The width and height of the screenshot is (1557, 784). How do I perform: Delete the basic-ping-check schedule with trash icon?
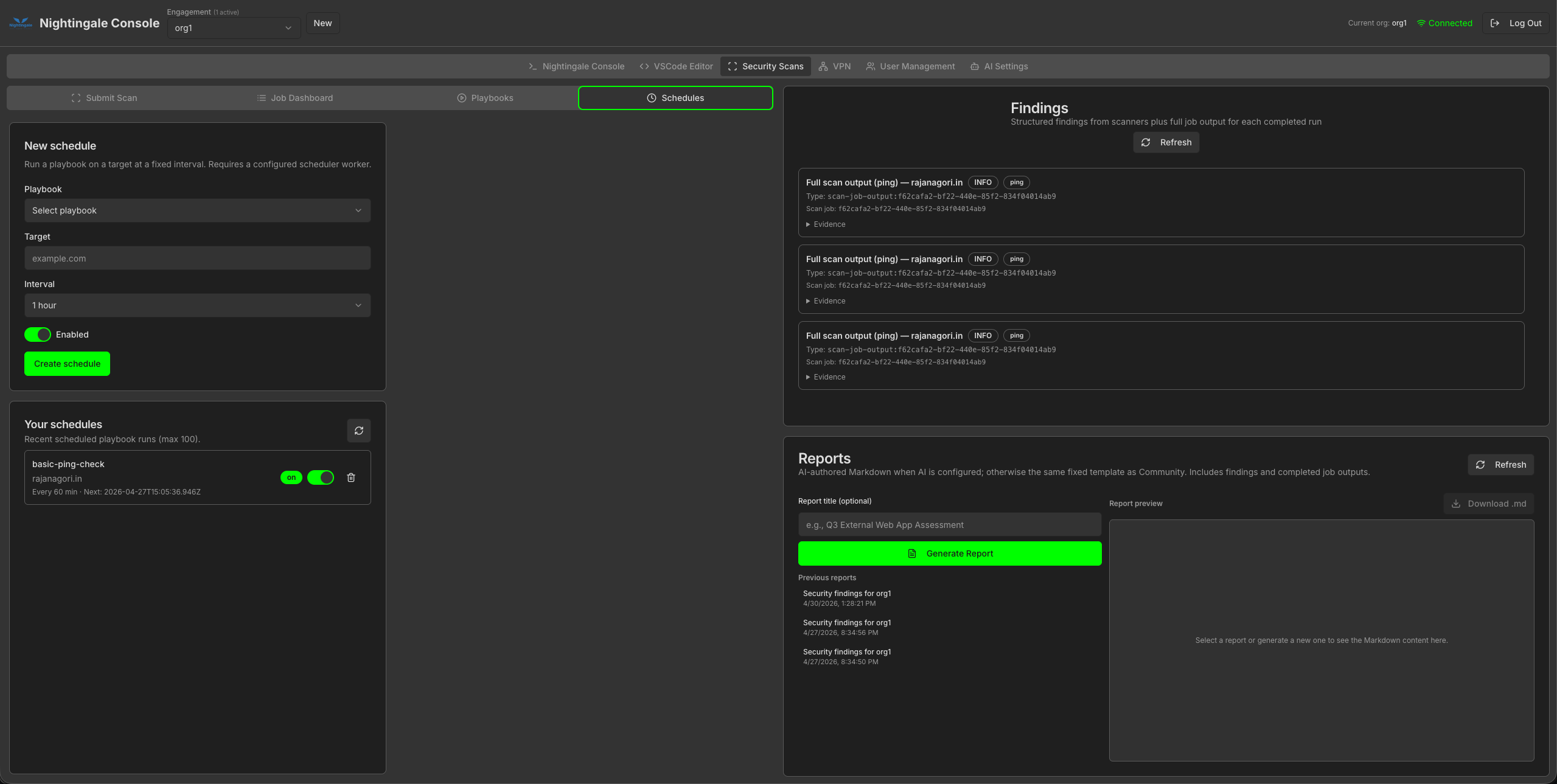[x=350, y=477]
